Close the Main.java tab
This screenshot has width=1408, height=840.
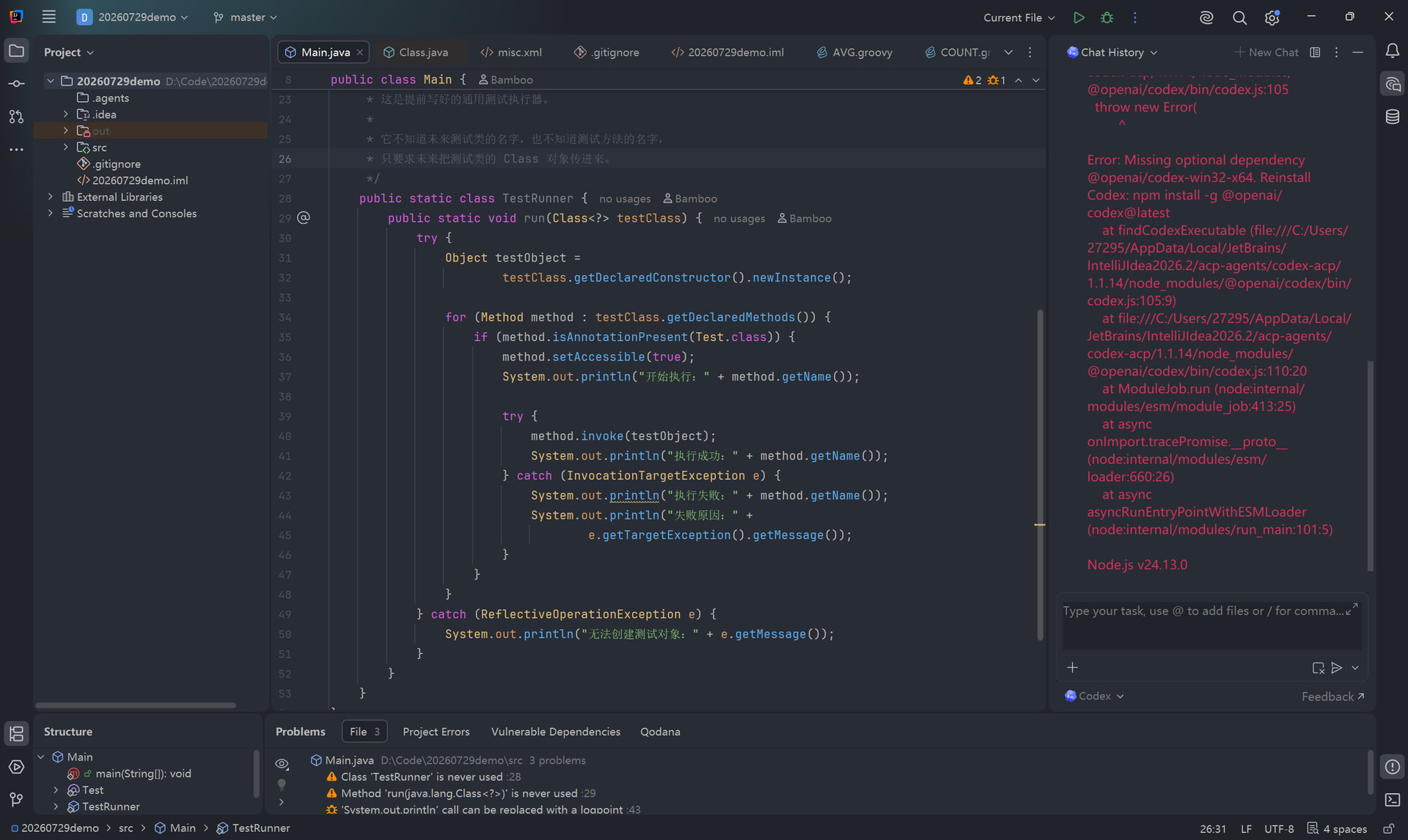[x=359, y=52]
